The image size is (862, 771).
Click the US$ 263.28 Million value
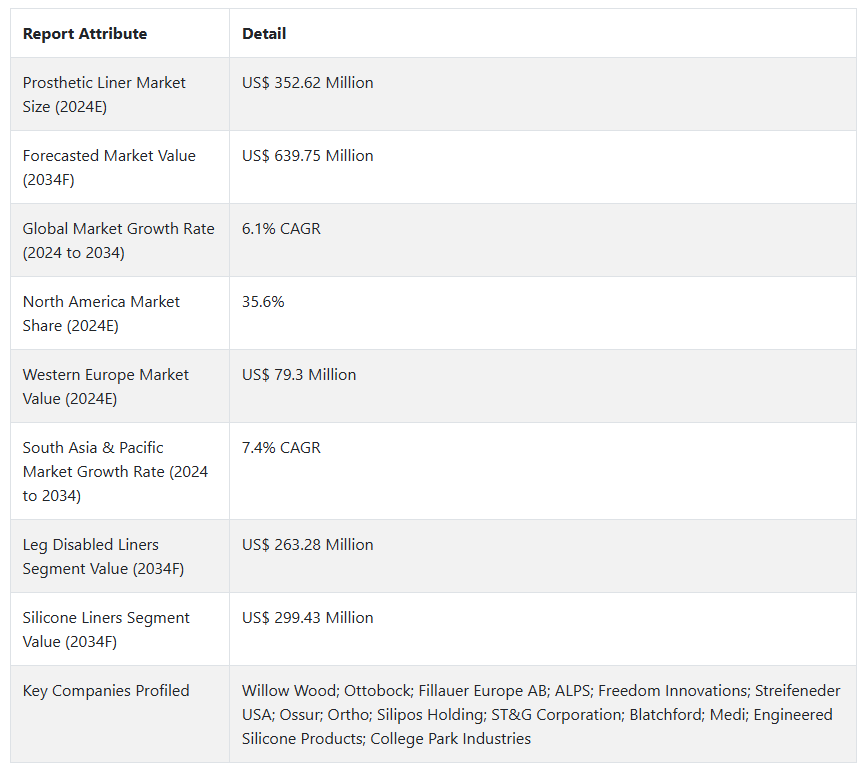click(308, 545)
